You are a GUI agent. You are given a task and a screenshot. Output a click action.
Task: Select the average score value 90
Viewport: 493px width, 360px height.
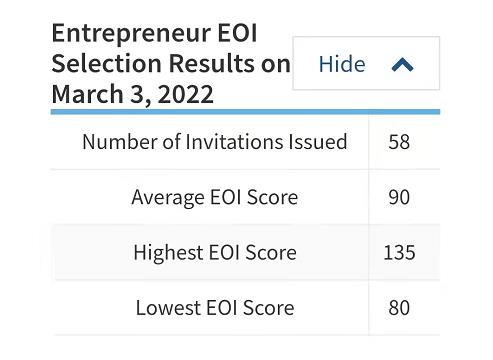click(399, 197)
